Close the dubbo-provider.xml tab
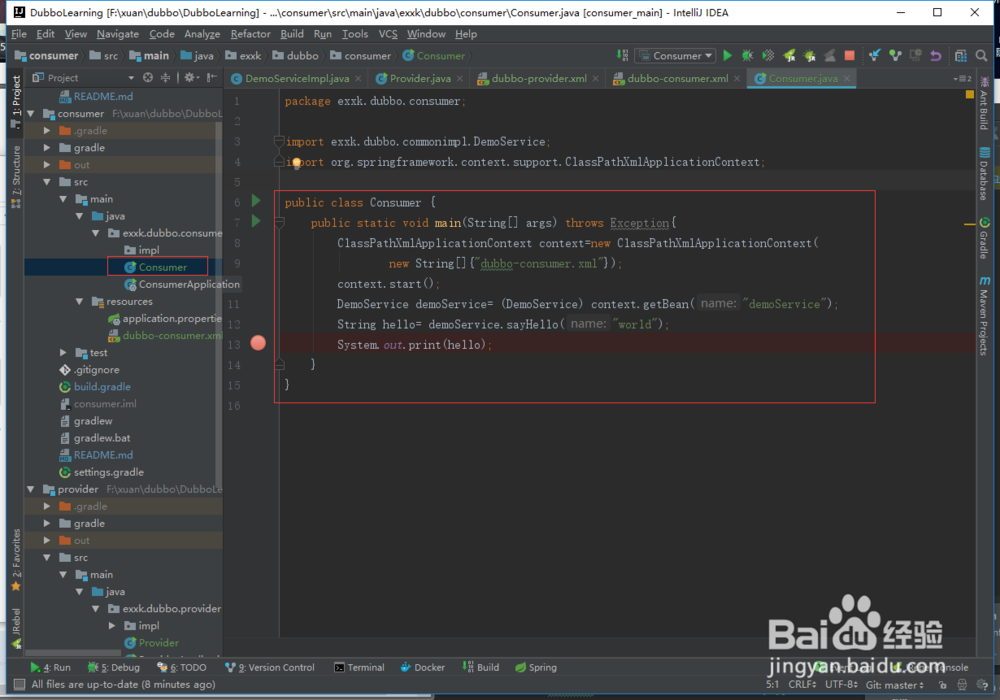 pyautogui.click(x=595, y=78)
